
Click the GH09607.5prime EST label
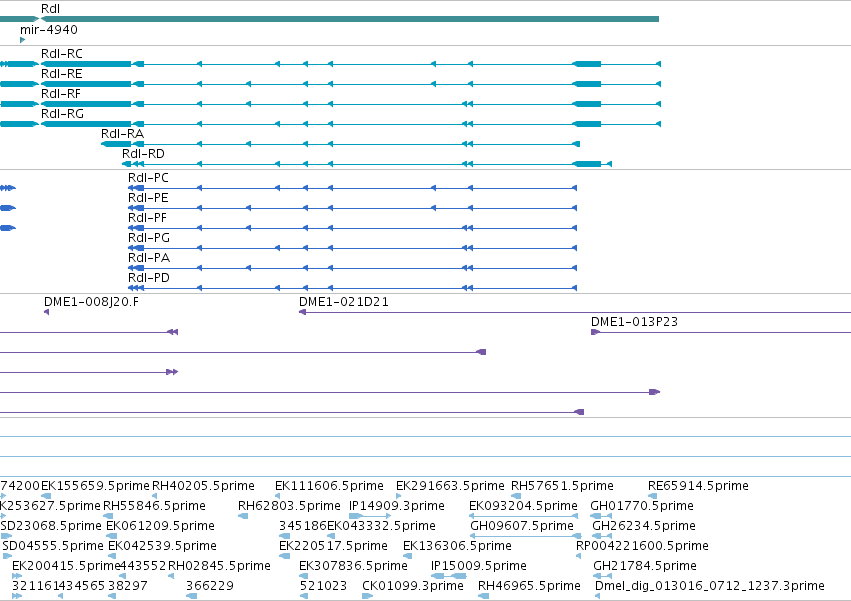522,526
